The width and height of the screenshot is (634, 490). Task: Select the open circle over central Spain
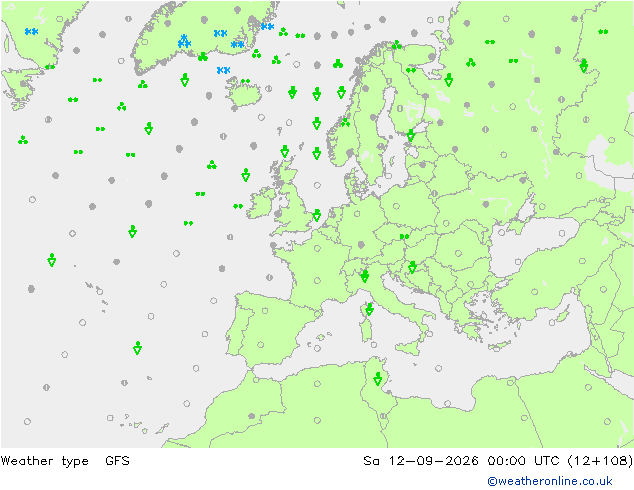tap(261, 345)
